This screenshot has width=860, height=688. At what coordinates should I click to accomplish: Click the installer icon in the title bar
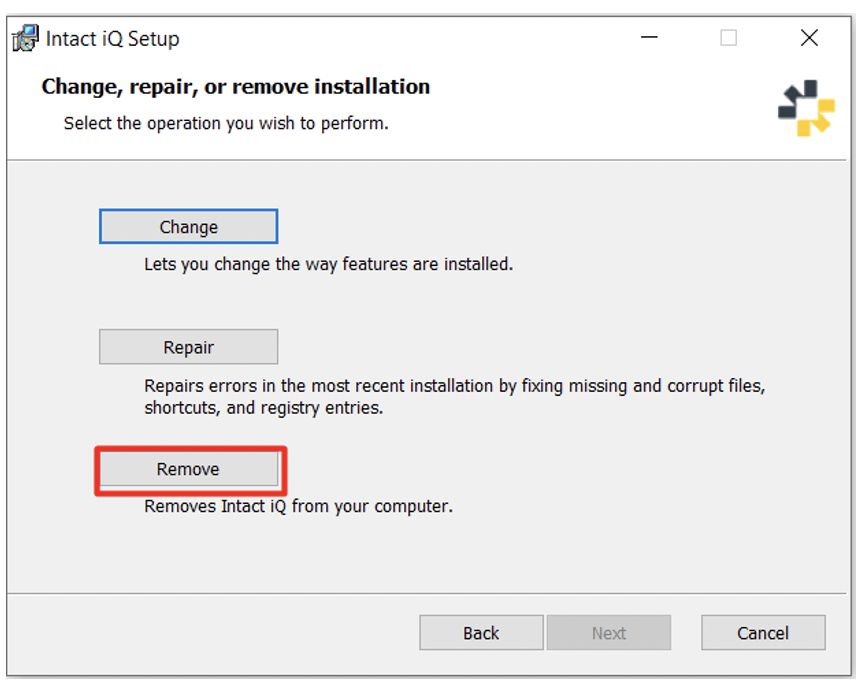pos(24,38)
